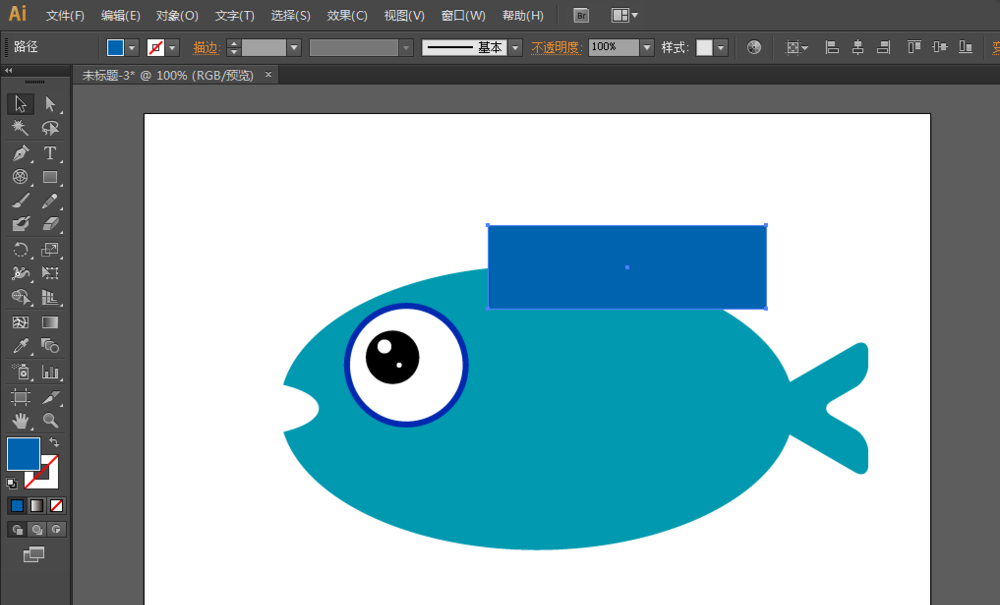Swap fill and stroke colors arrow
The image size is (1000, 605).
54,442
